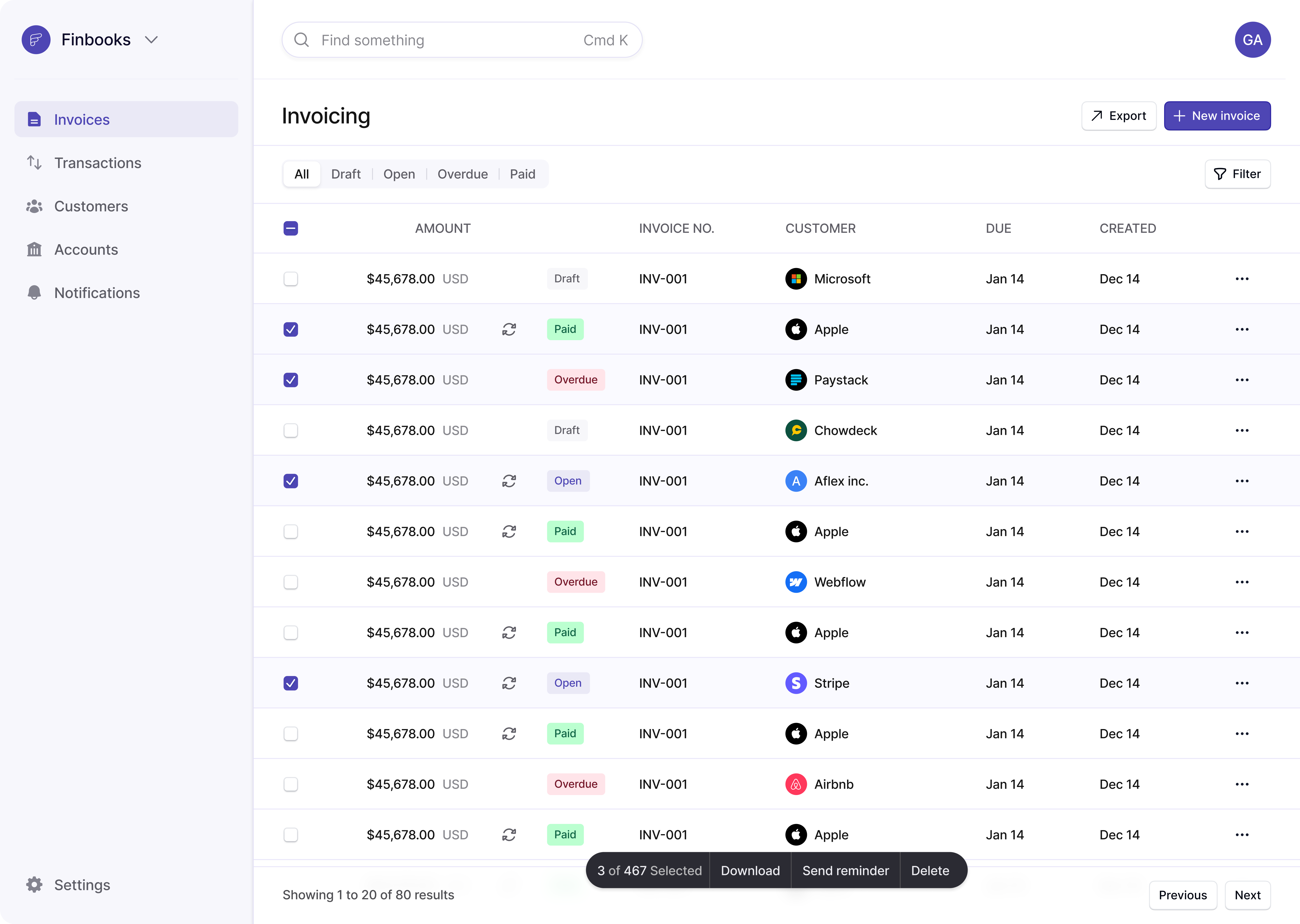Click the AMOUNT column header
Screen dimensions: 1300x924
[443, 228]
